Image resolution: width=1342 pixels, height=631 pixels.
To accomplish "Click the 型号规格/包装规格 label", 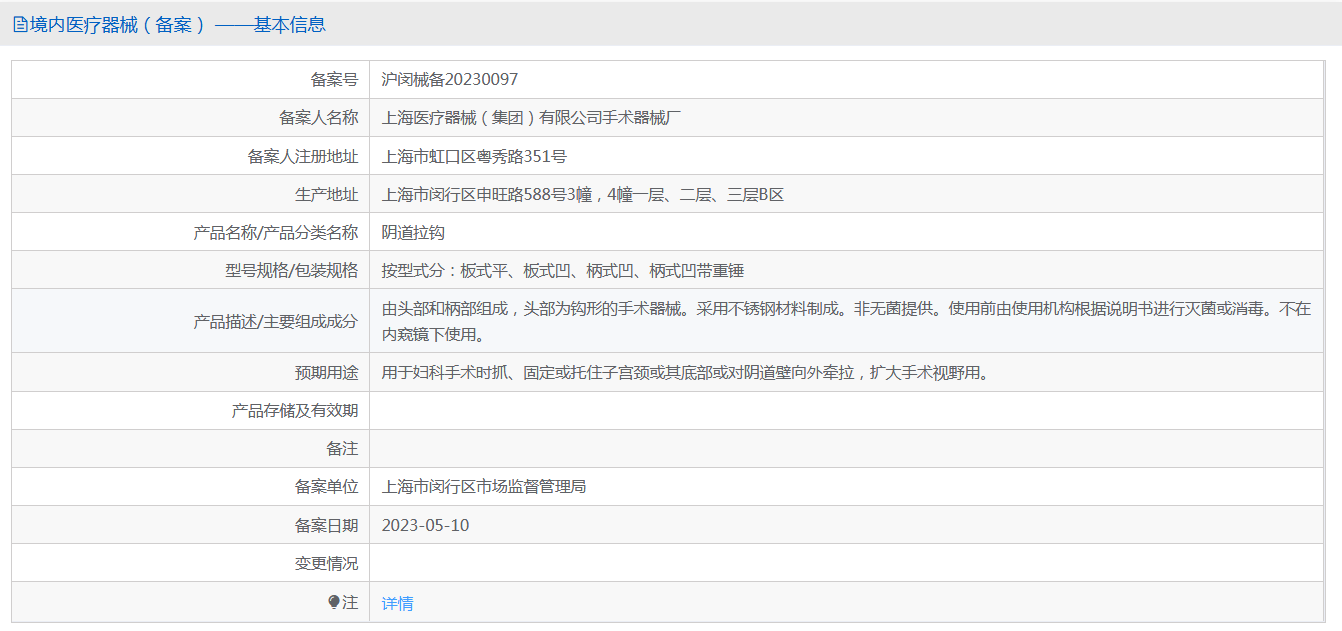I will (x=291, y=270).
